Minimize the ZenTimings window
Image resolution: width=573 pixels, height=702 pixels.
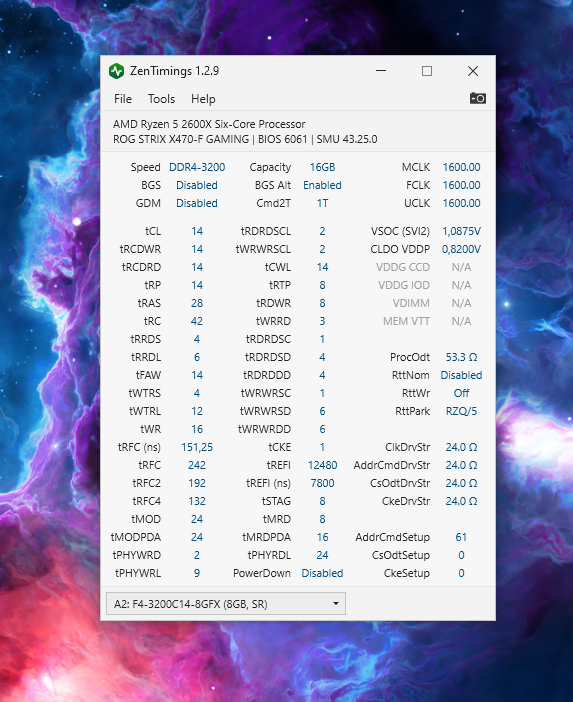pos(381,71)
